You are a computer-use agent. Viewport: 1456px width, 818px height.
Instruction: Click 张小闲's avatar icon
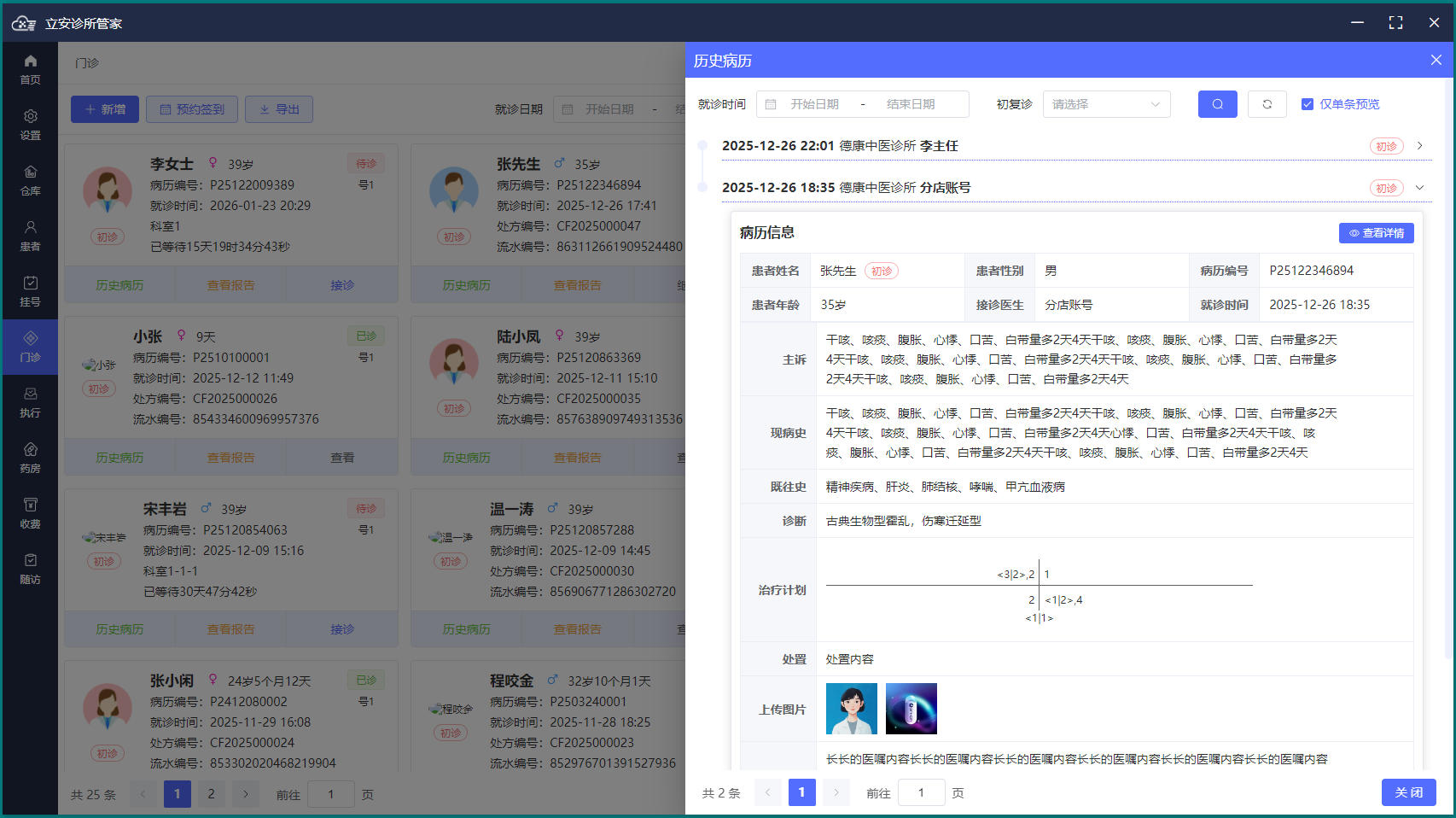[107, 707]
